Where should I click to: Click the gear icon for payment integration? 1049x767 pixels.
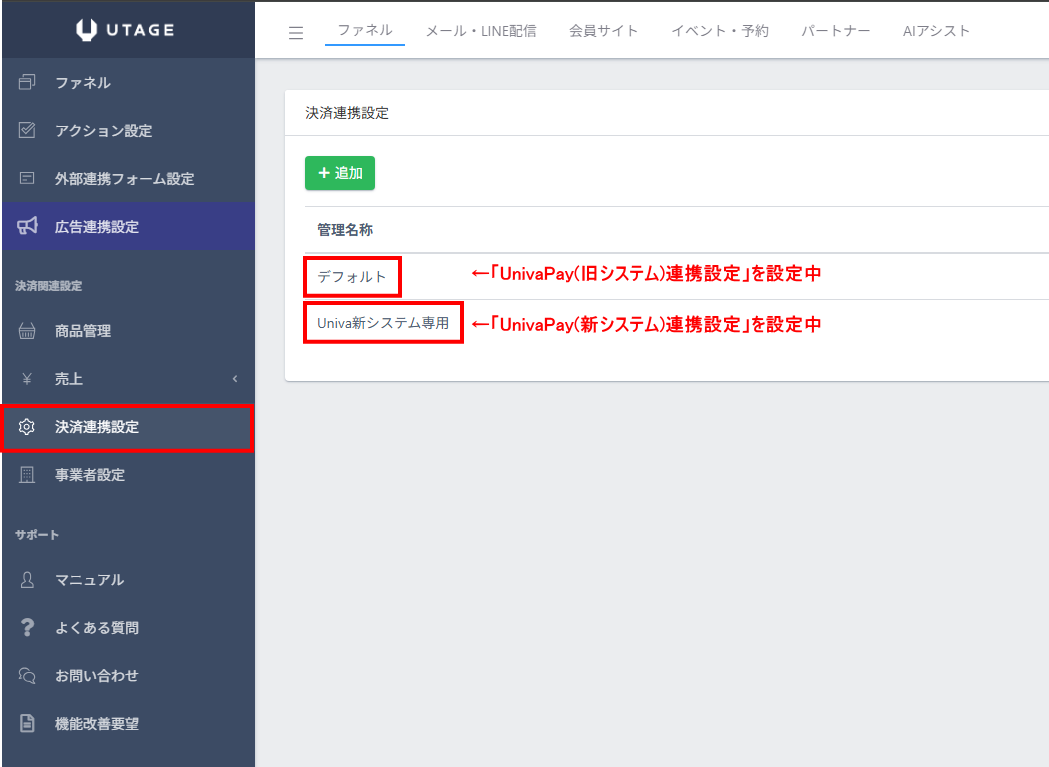pyautogui.click(x=27, y=427)
